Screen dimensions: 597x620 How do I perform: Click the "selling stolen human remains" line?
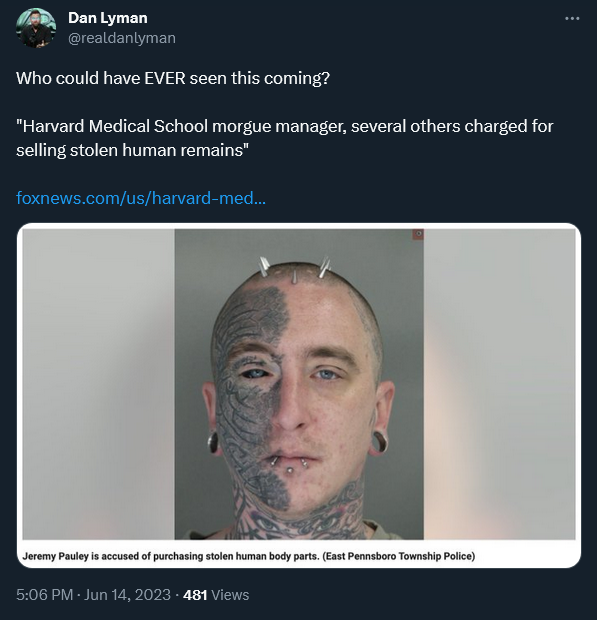click(132, 150)
